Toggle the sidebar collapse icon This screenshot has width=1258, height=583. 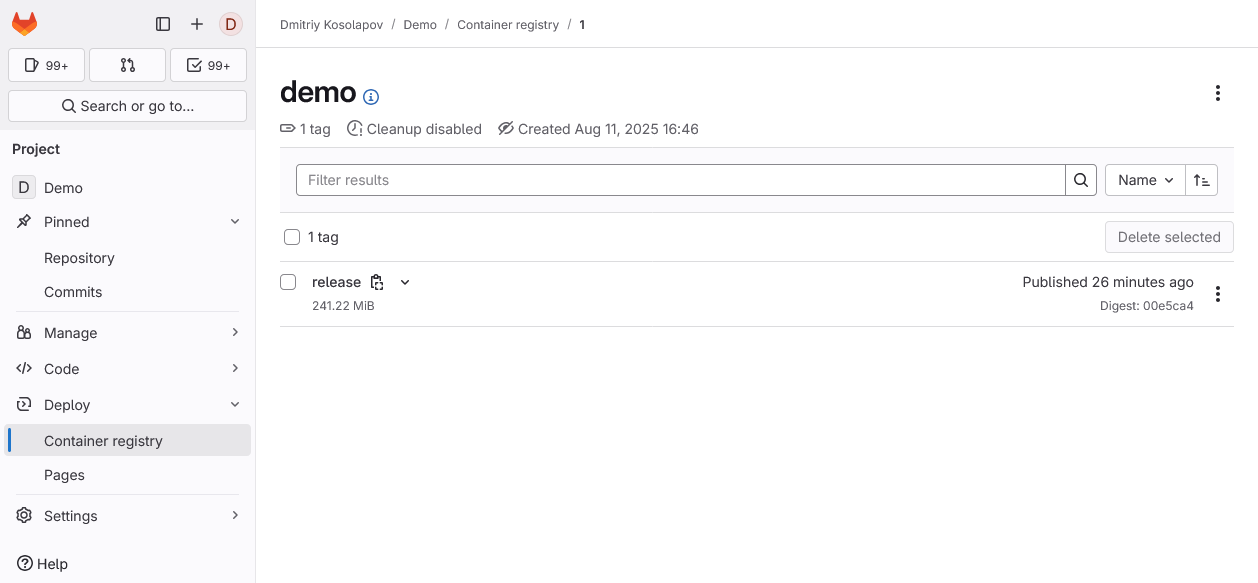[163, 24]
